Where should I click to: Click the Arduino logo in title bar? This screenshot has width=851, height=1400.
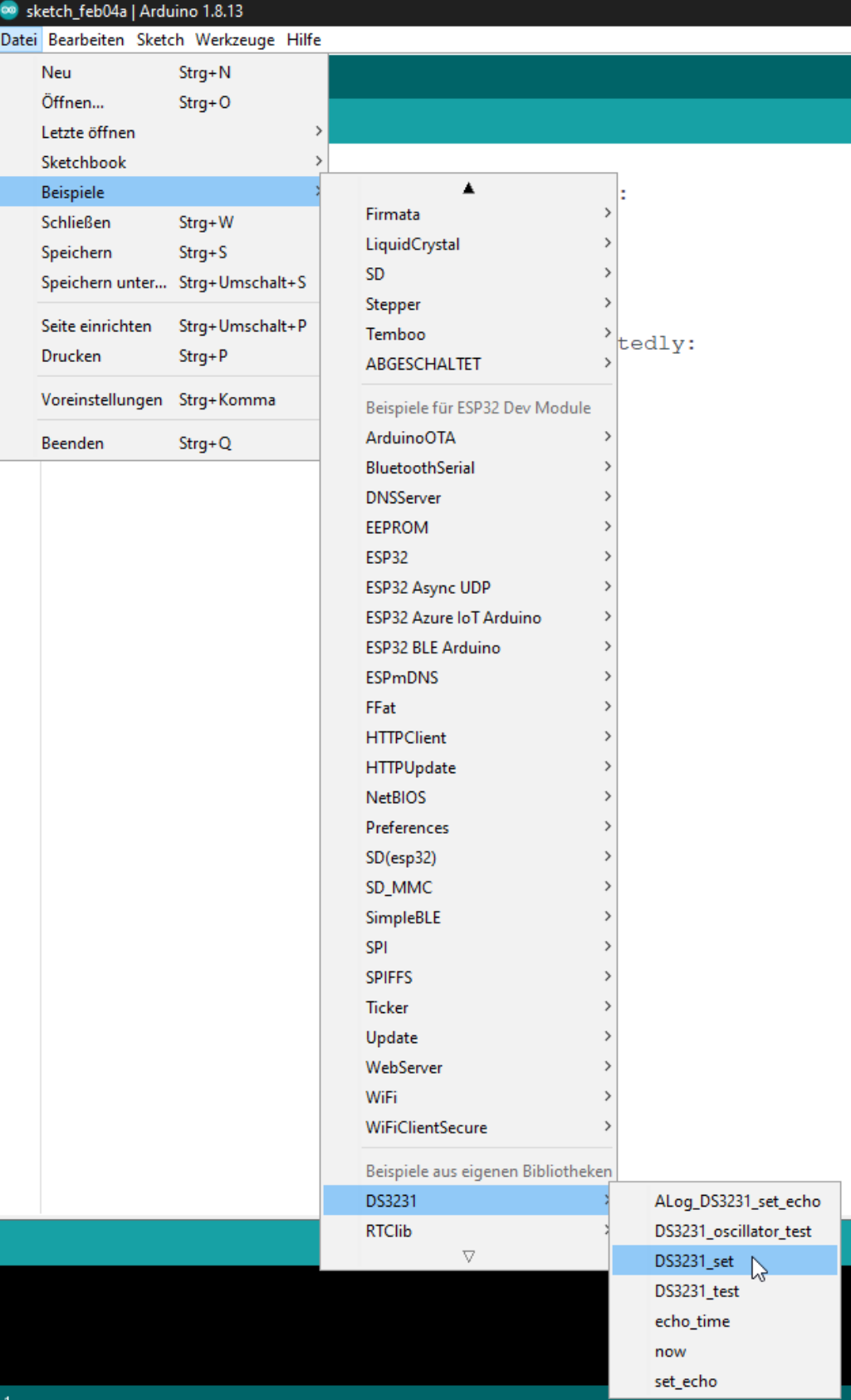click(9, 11)
